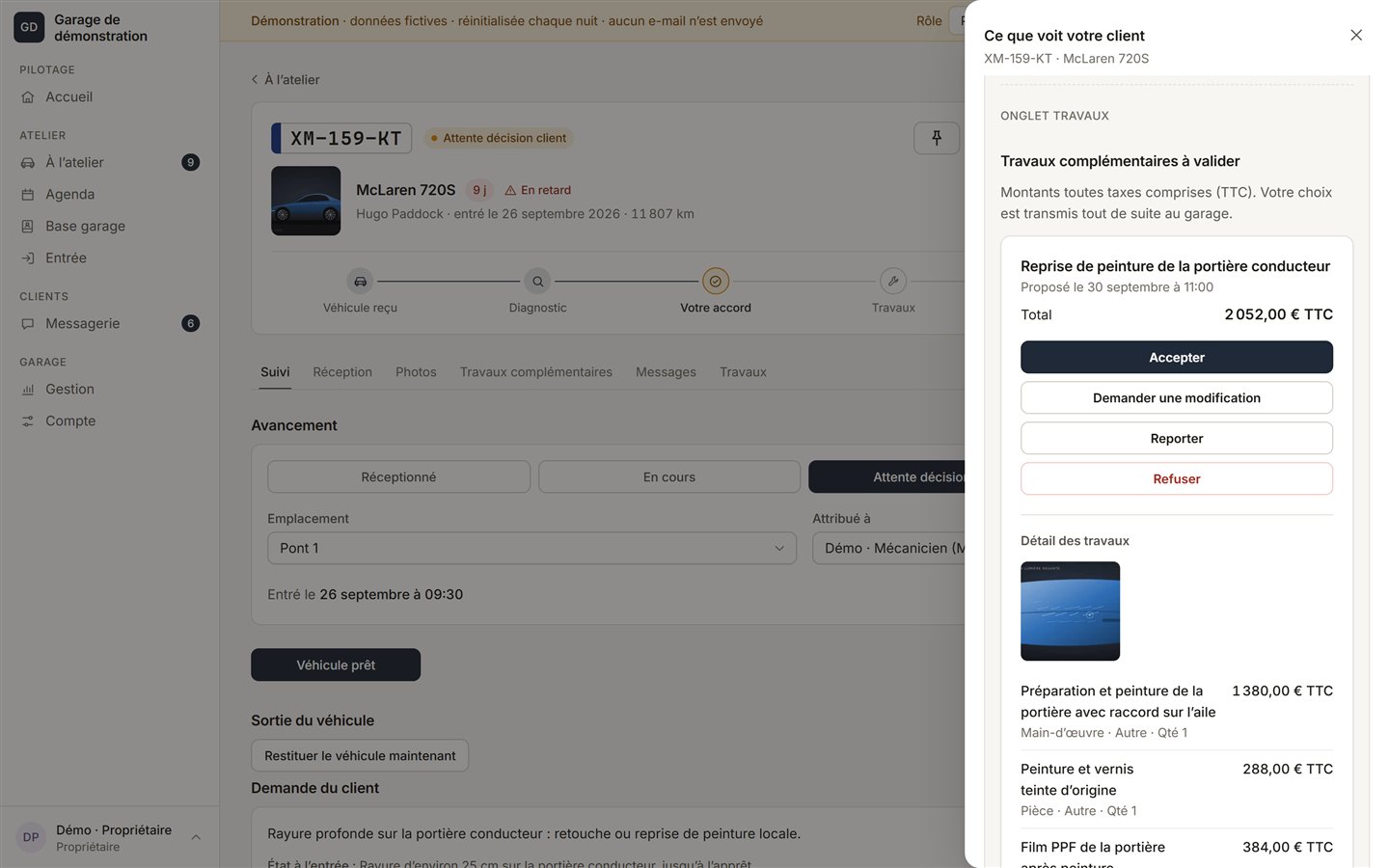Click the Gestion chart icon

(x=28, y=390)
